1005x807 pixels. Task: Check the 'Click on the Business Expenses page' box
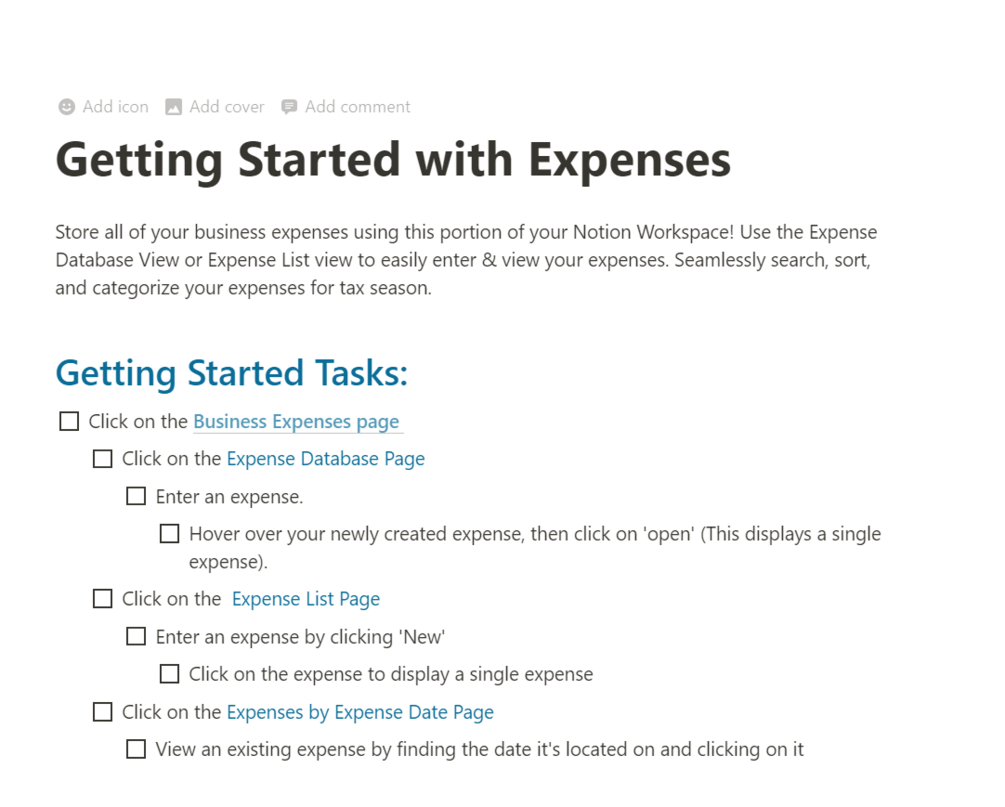[69, 421]
